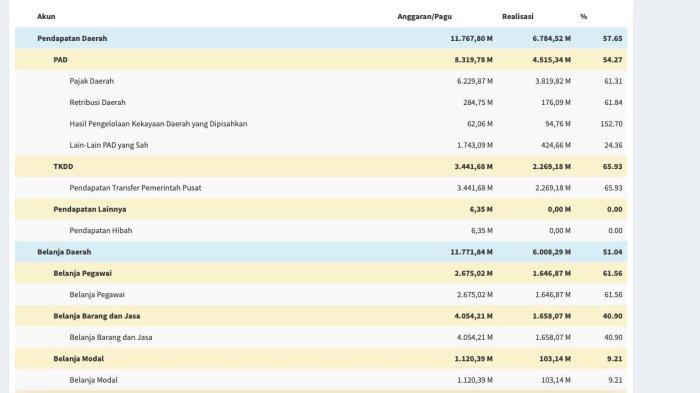Toggle the bold Belanja Modal group

321,359
